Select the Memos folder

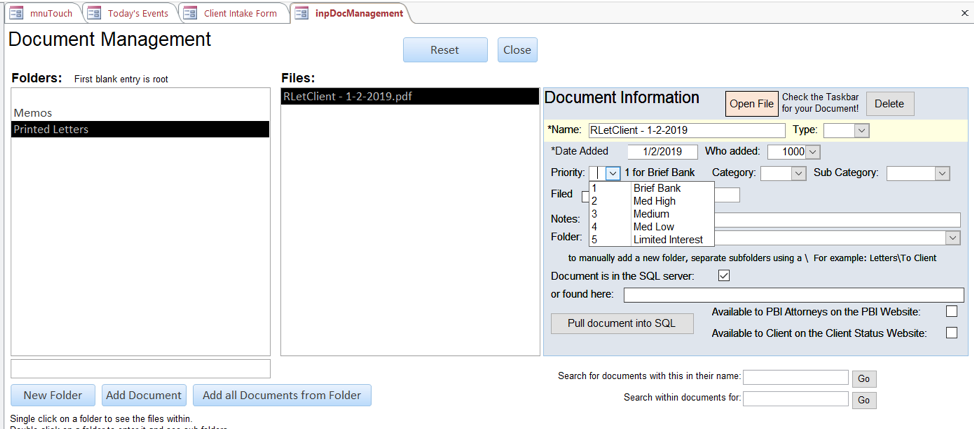pyautogui.click(x=33, y=113)
